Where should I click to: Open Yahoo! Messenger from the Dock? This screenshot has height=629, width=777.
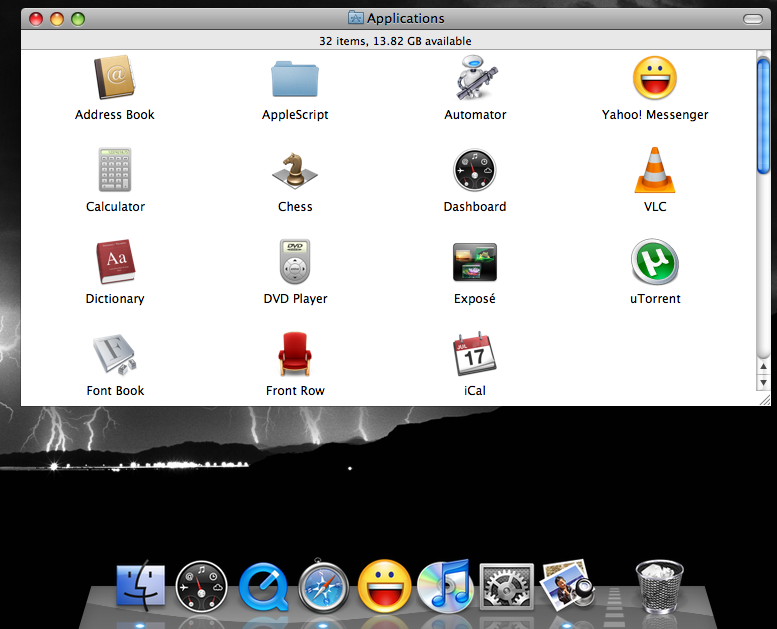[x=385, y=586]
